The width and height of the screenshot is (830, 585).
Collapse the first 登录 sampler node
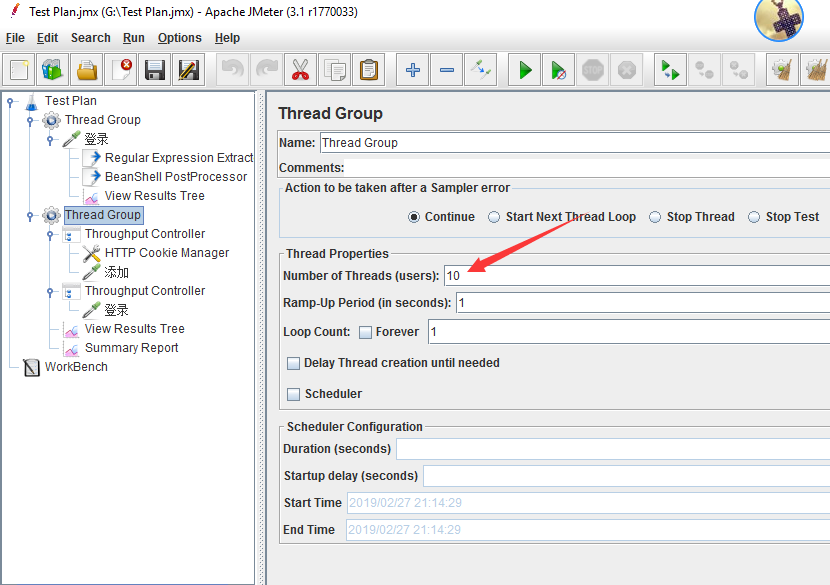[x=50, y=140]
